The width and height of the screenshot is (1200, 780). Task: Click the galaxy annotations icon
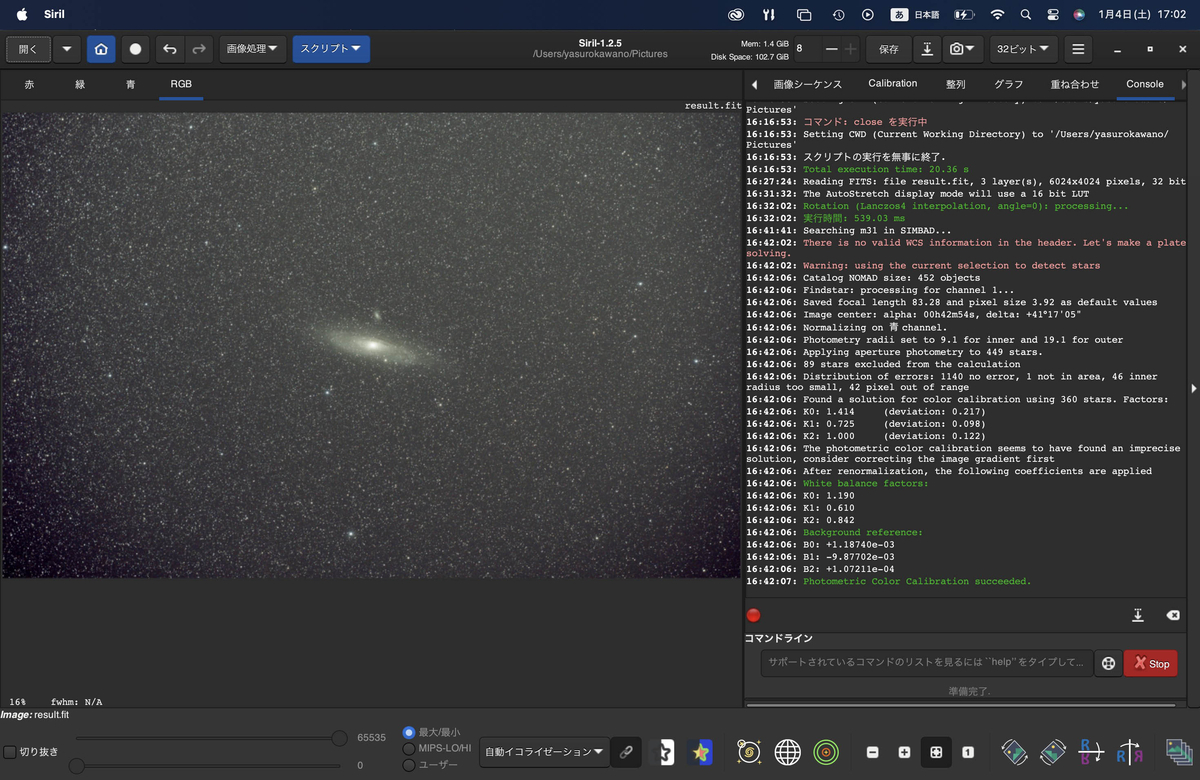[x=750, y=752]
